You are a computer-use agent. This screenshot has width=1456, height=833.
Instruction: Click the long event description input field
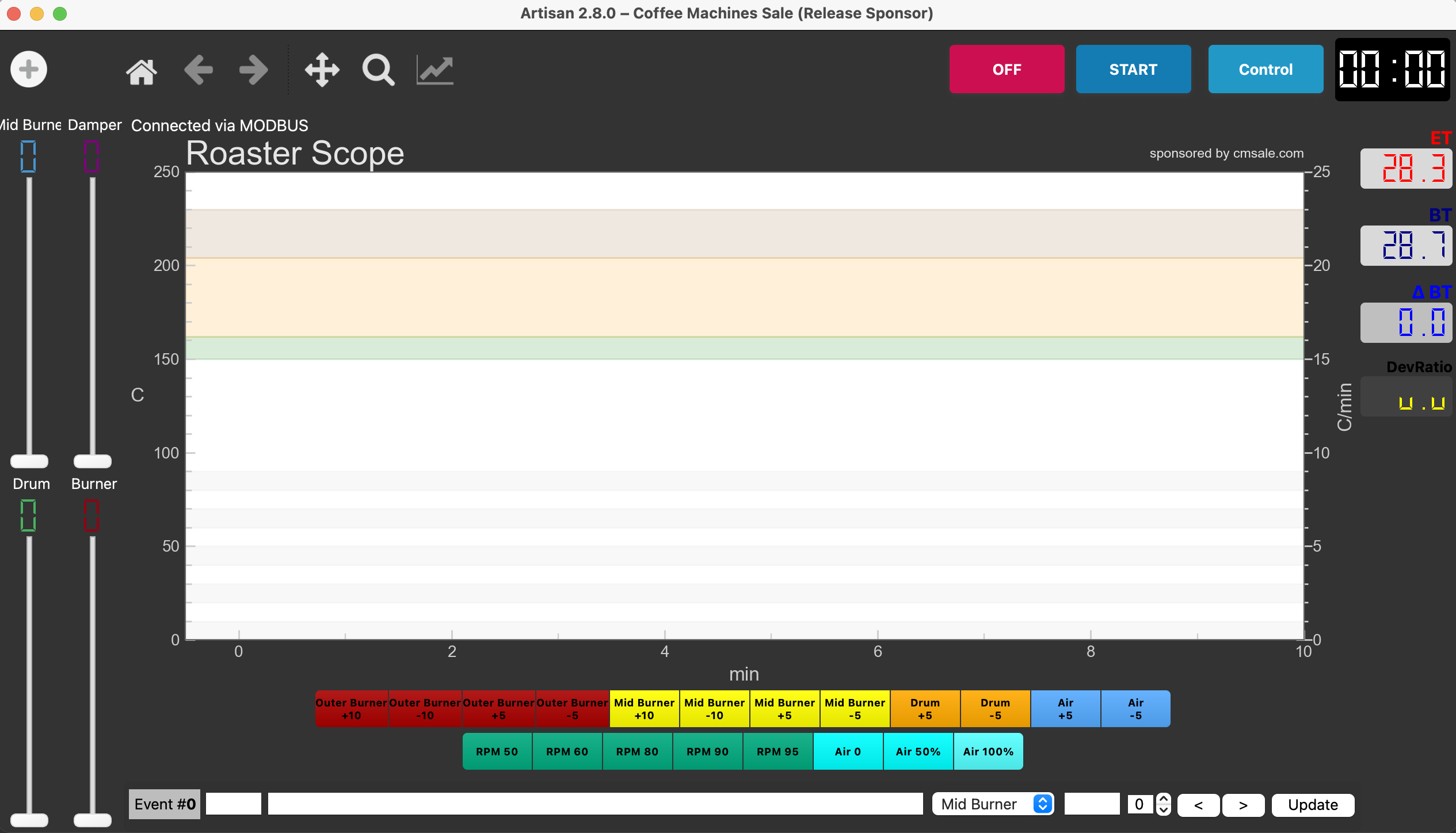pyautogui.click(x=595, y=804)
